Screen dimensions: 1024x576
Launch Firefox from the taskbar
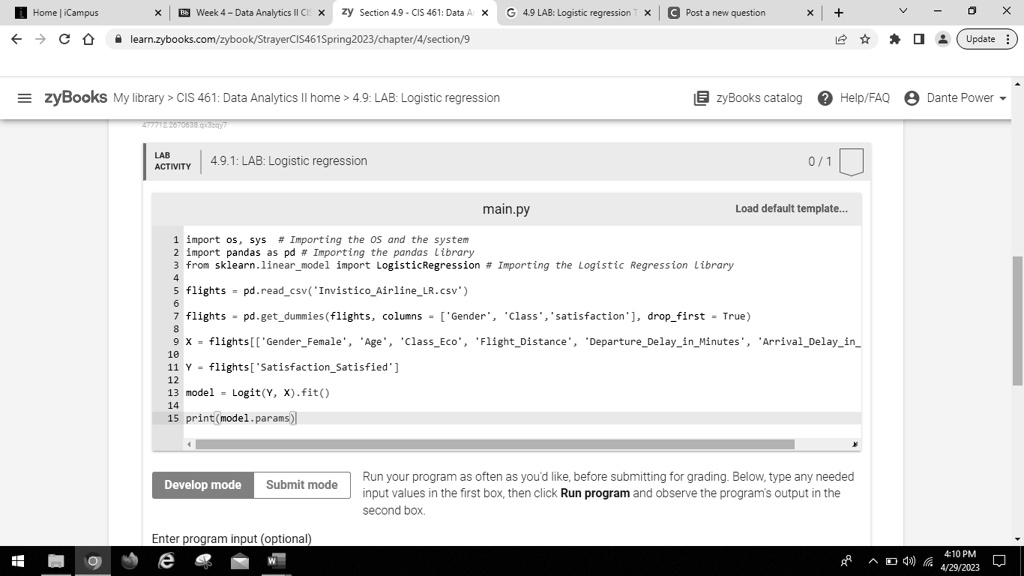coord(128,561)
